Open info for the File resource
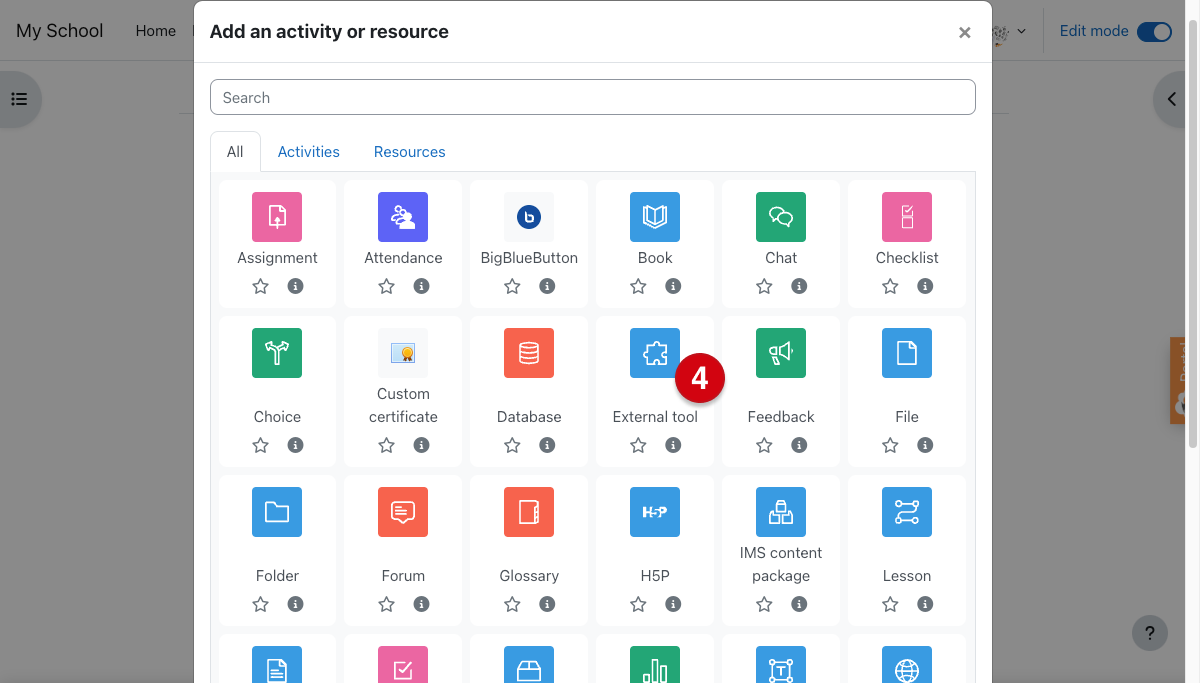Viewport: 1200px width, 683px height. pos(925,445)
